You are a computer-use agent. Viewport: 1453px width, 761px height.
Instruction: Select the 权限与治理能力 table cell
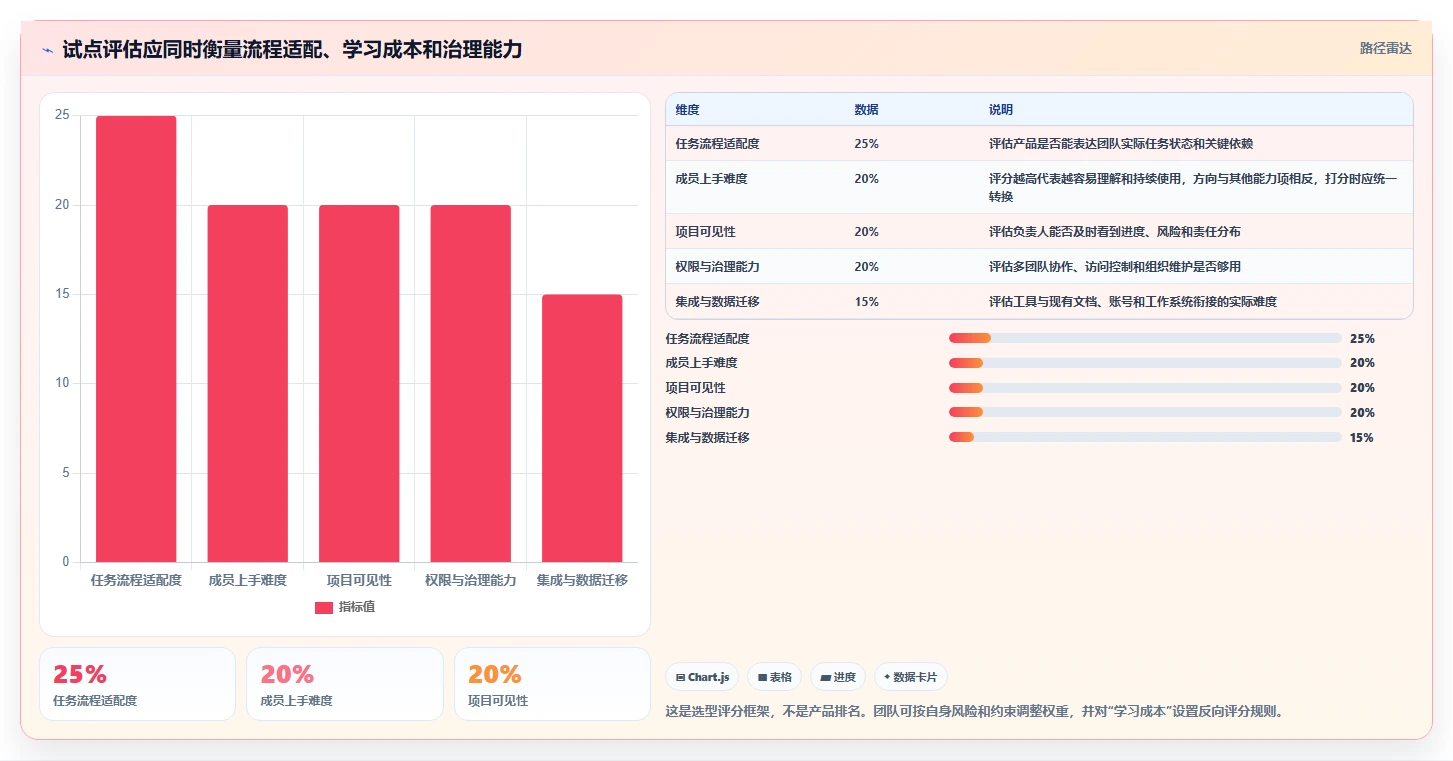[x=755, y=266]
